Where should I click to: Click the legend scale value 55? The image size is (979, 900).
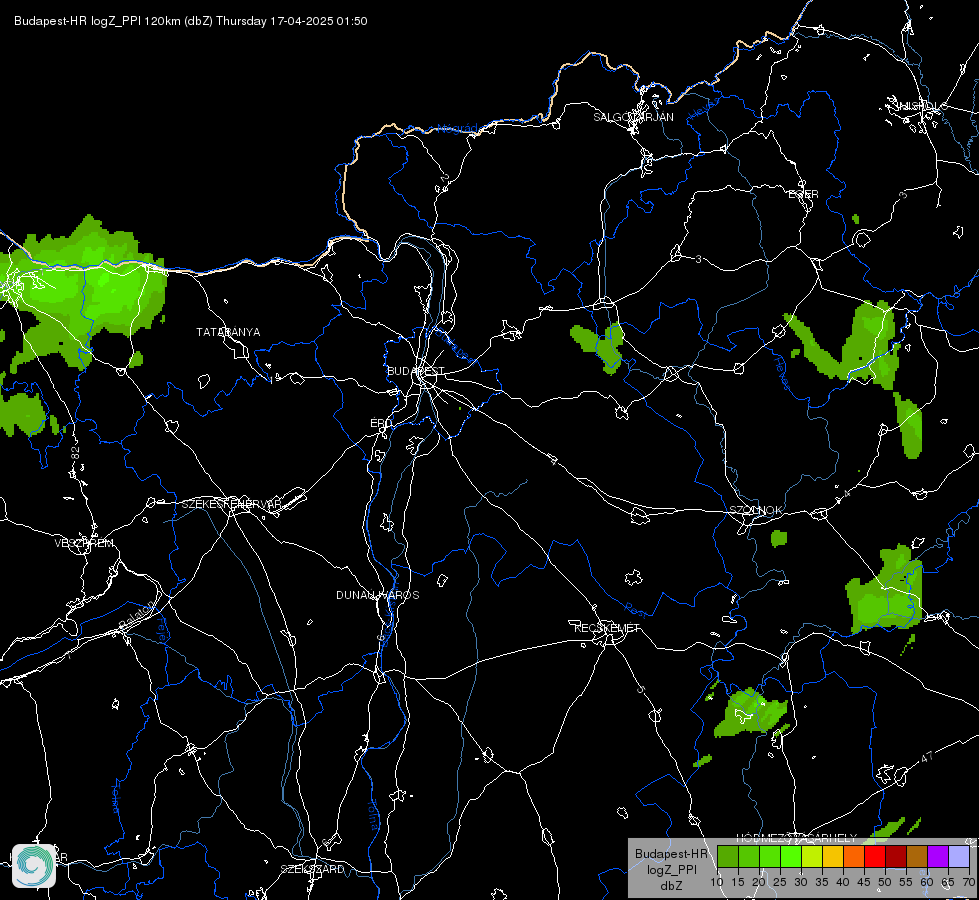tap(905, 882)
